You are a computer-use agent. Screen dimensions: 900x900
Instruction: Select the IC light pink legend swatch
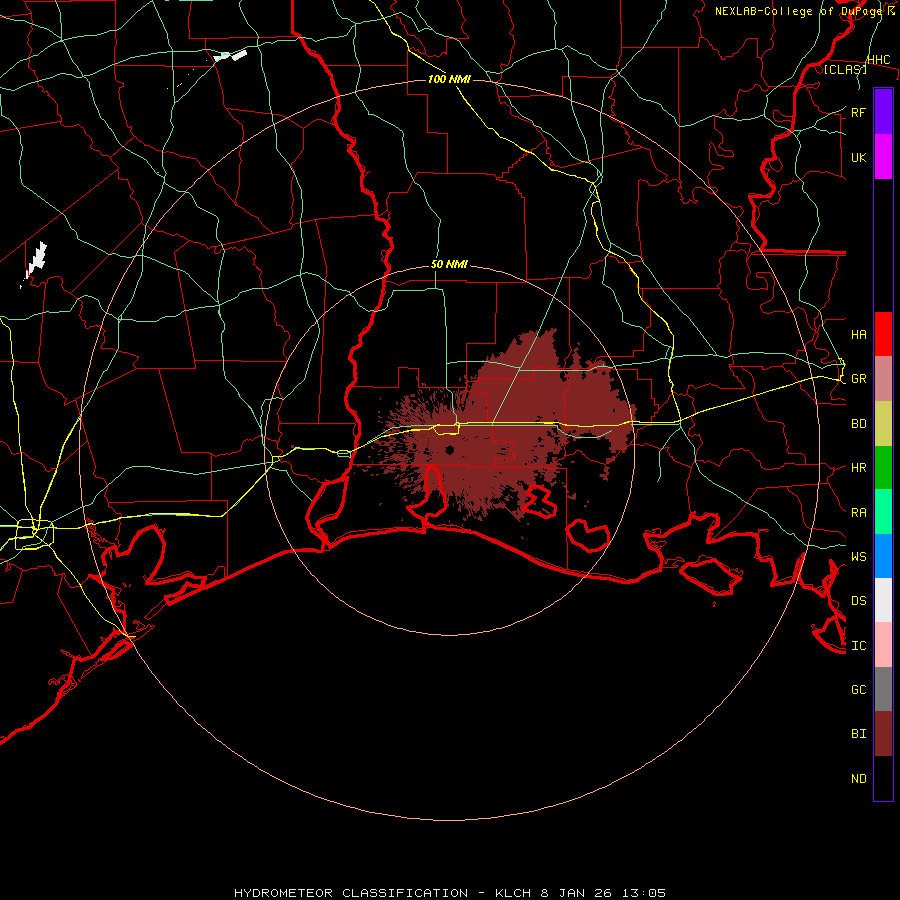883,645
